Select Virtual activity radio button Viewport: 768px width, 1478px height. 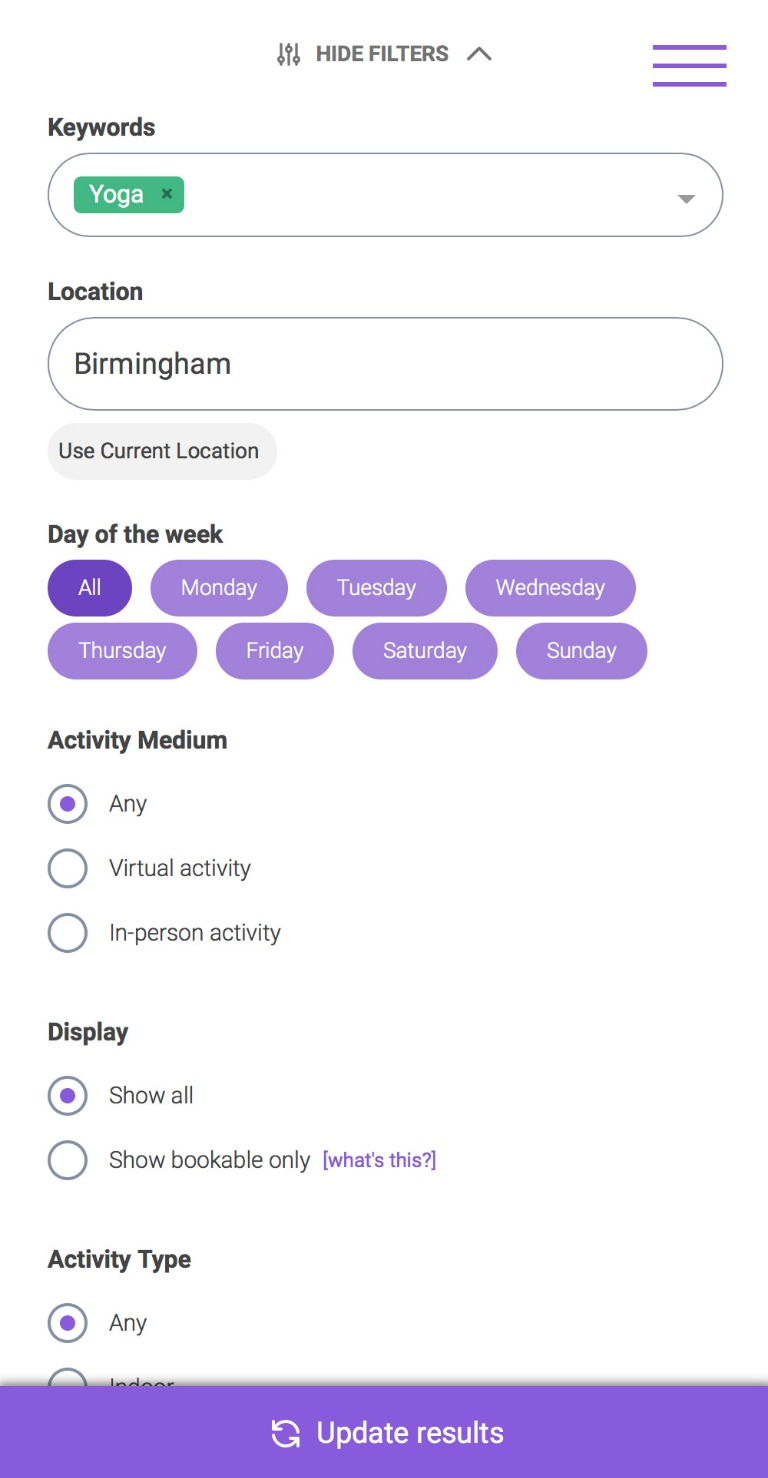[68, 868]
